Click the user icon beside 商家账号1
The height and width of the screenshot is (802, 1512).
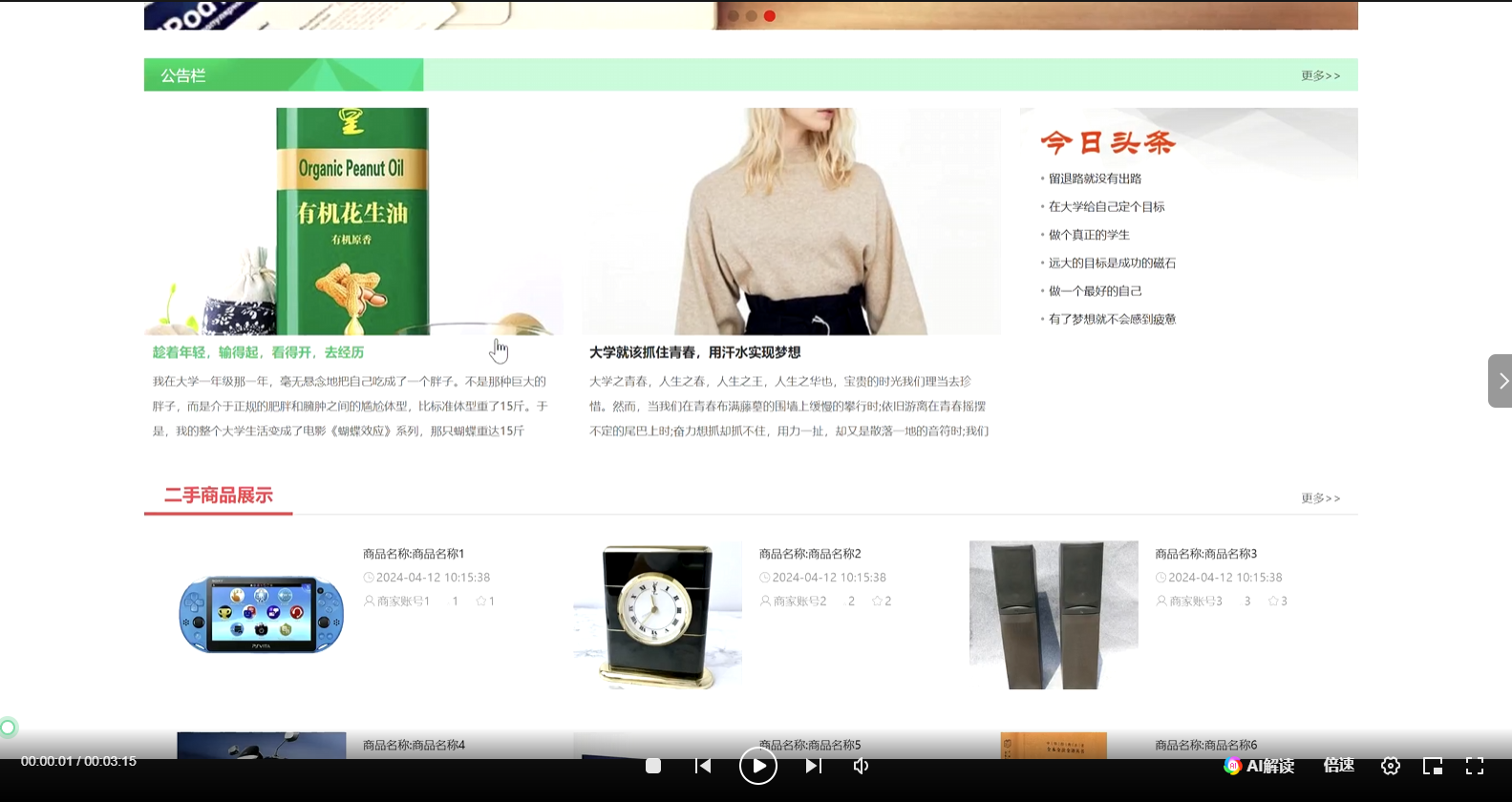[x=369, y=601]
